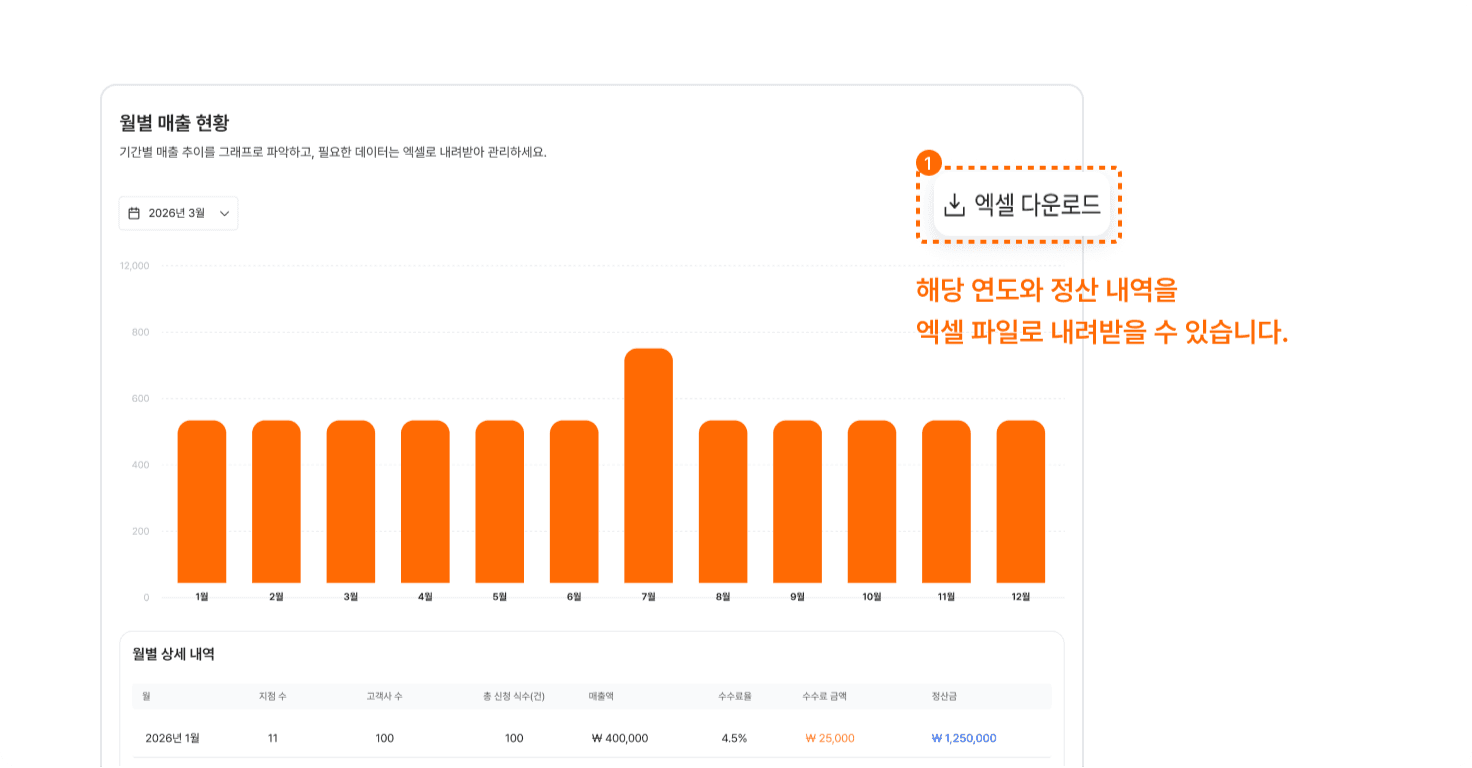Click the 12월 x-axis label

tap(1021, 597)
